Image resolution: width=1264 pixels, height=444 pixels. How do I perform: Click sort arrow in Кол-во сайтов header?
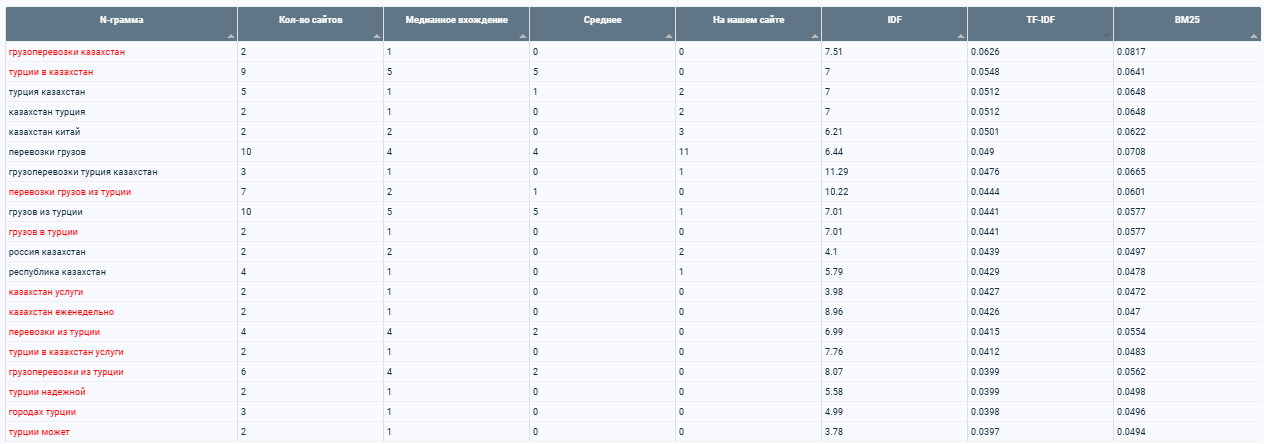click(376, 36)
